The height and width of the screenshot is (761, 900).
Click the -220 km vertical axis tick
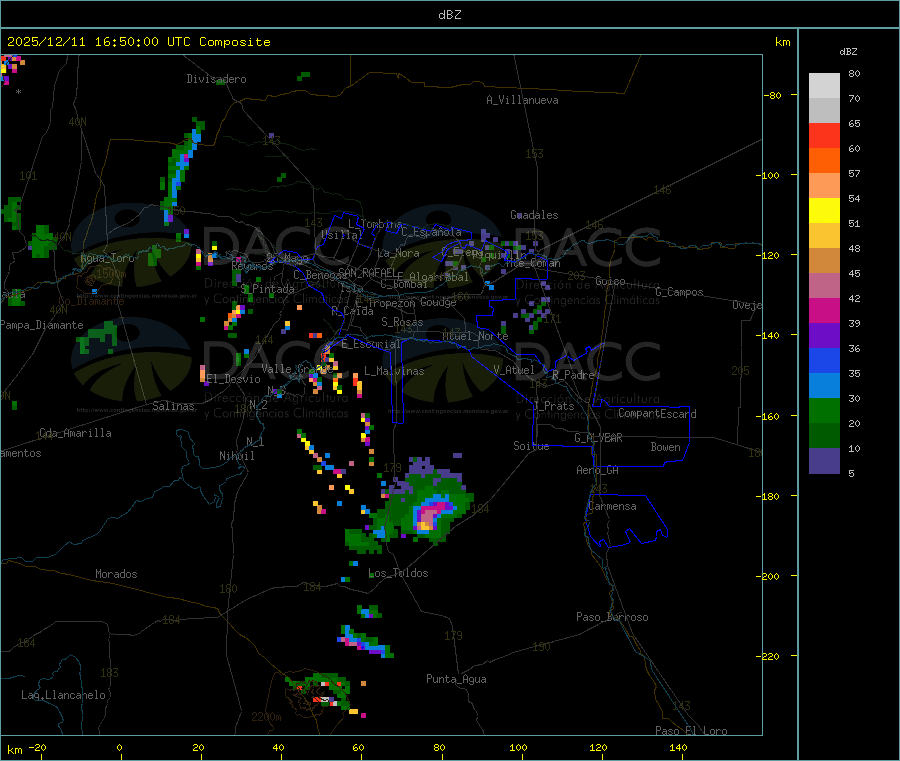point(770,656)
